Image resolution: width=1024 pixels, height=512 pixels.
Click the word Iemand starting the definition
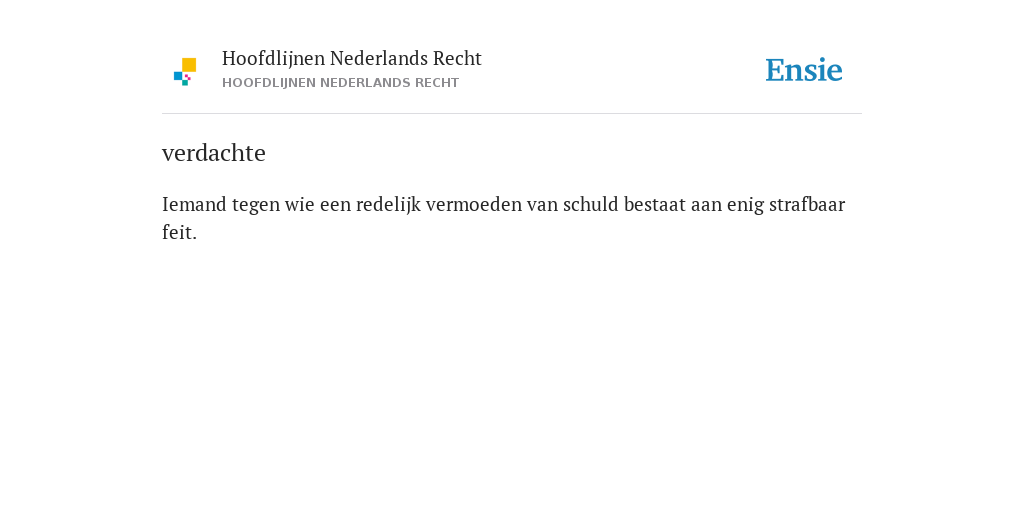pos(195,204)
